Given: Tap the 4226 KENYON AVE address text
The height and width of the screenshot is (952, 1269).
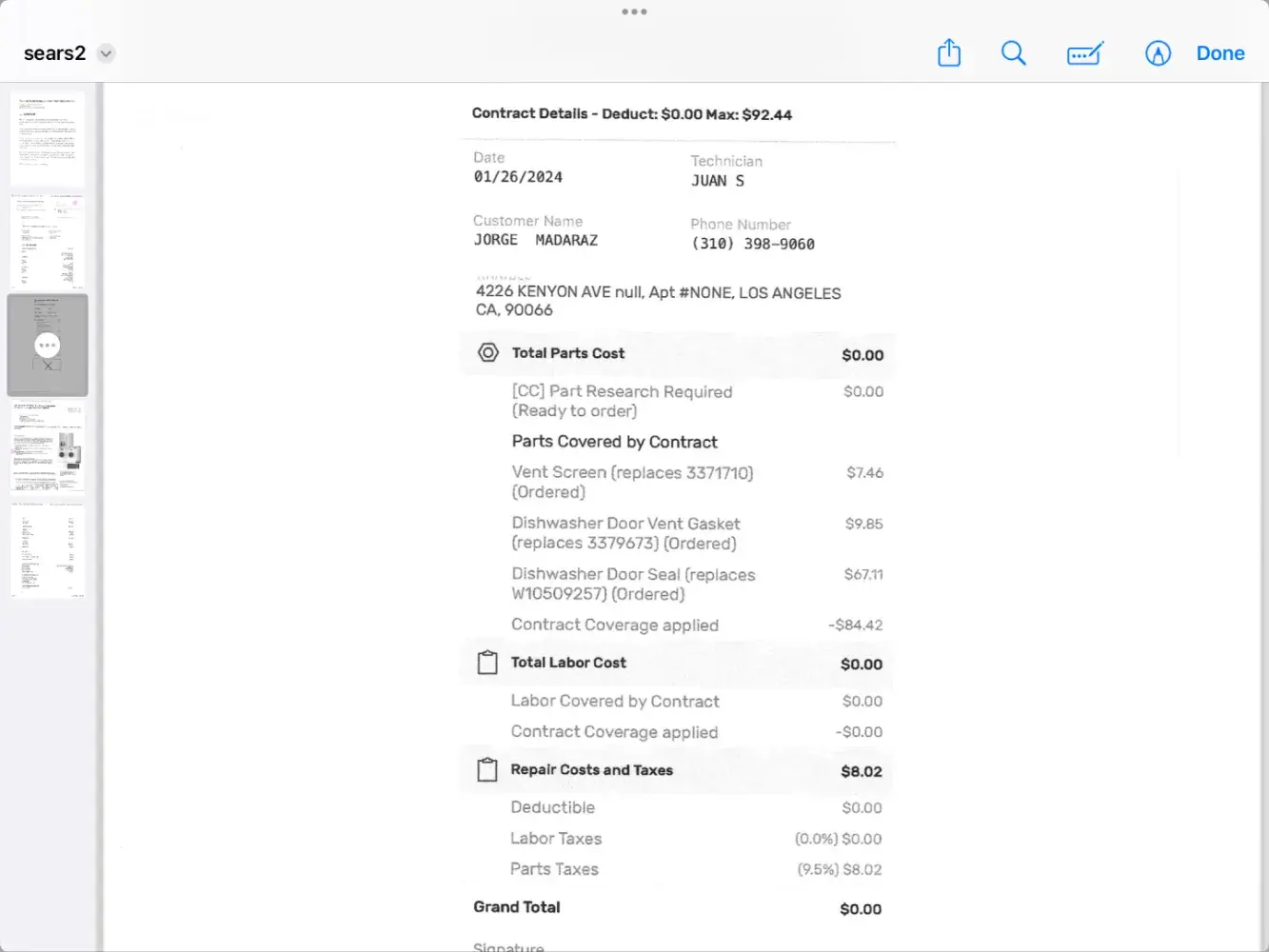Looking at the screenshot, I should (658, 301).
